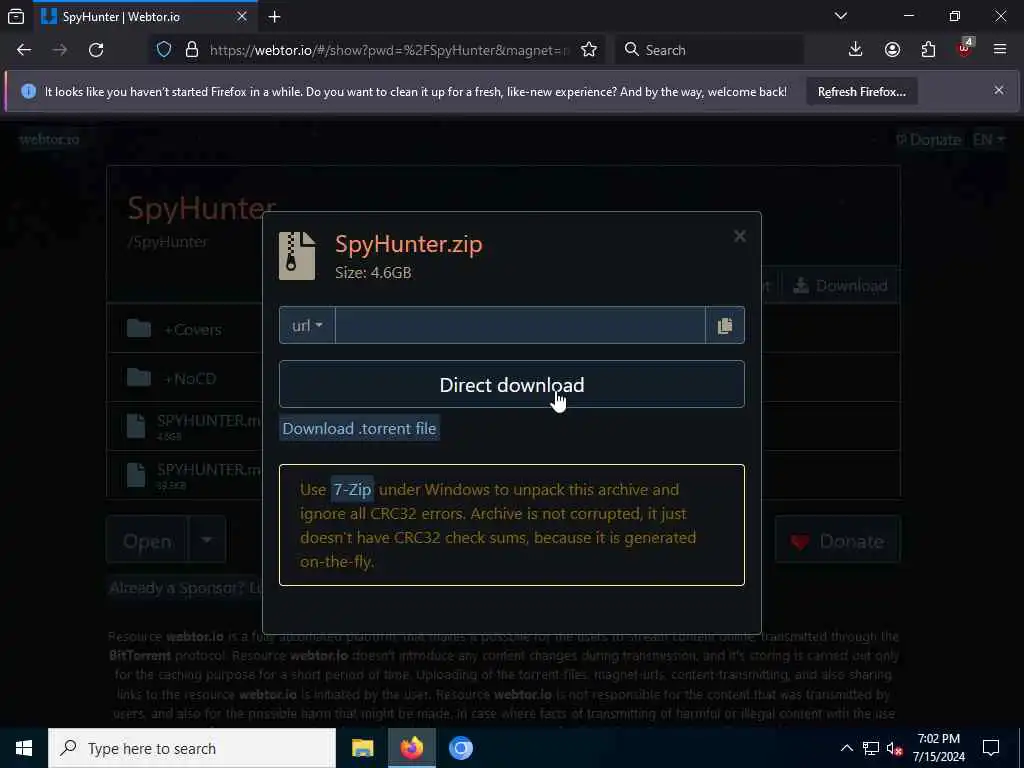Click the empty url input field
The image size is (1024, 768).
pos(520,325)
